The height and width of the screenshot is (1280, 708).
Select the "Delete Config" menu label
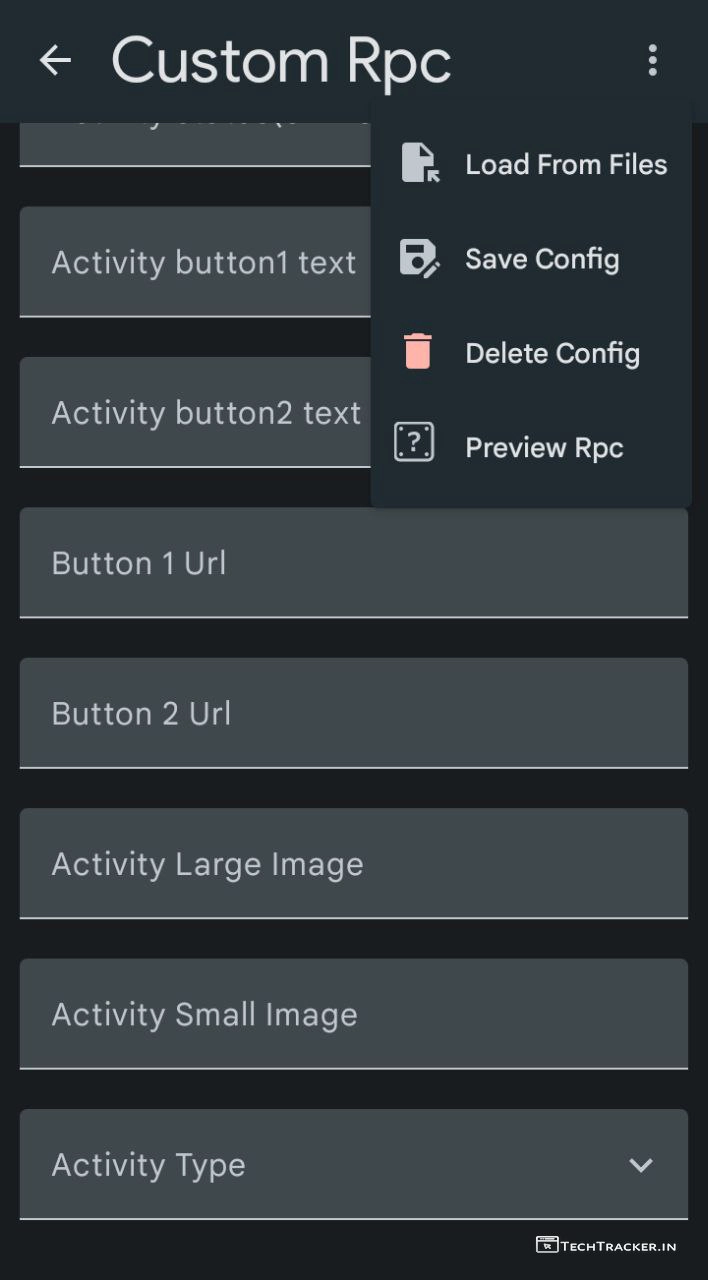click(x=552, y=353)
